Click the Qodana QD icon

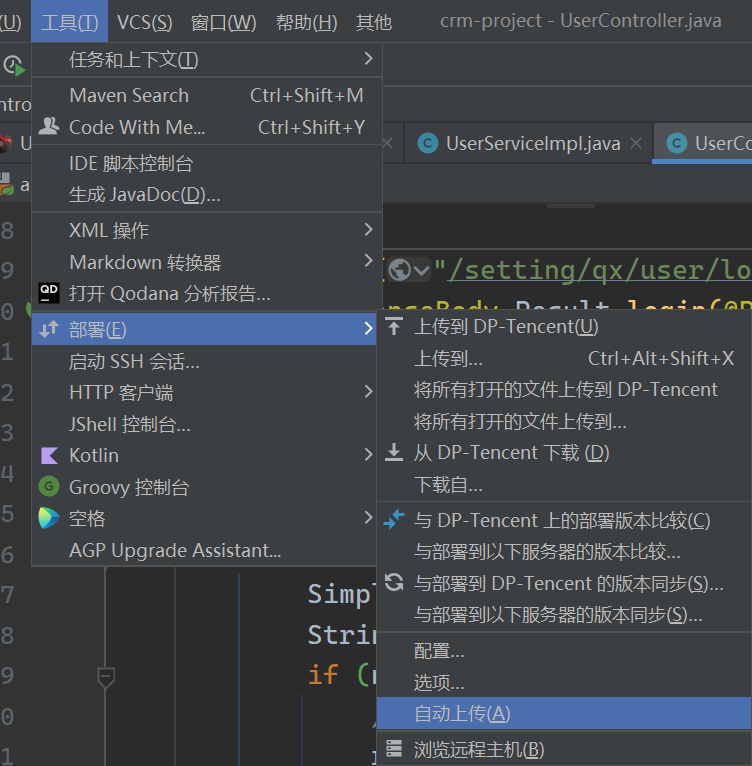coord(49,293)
